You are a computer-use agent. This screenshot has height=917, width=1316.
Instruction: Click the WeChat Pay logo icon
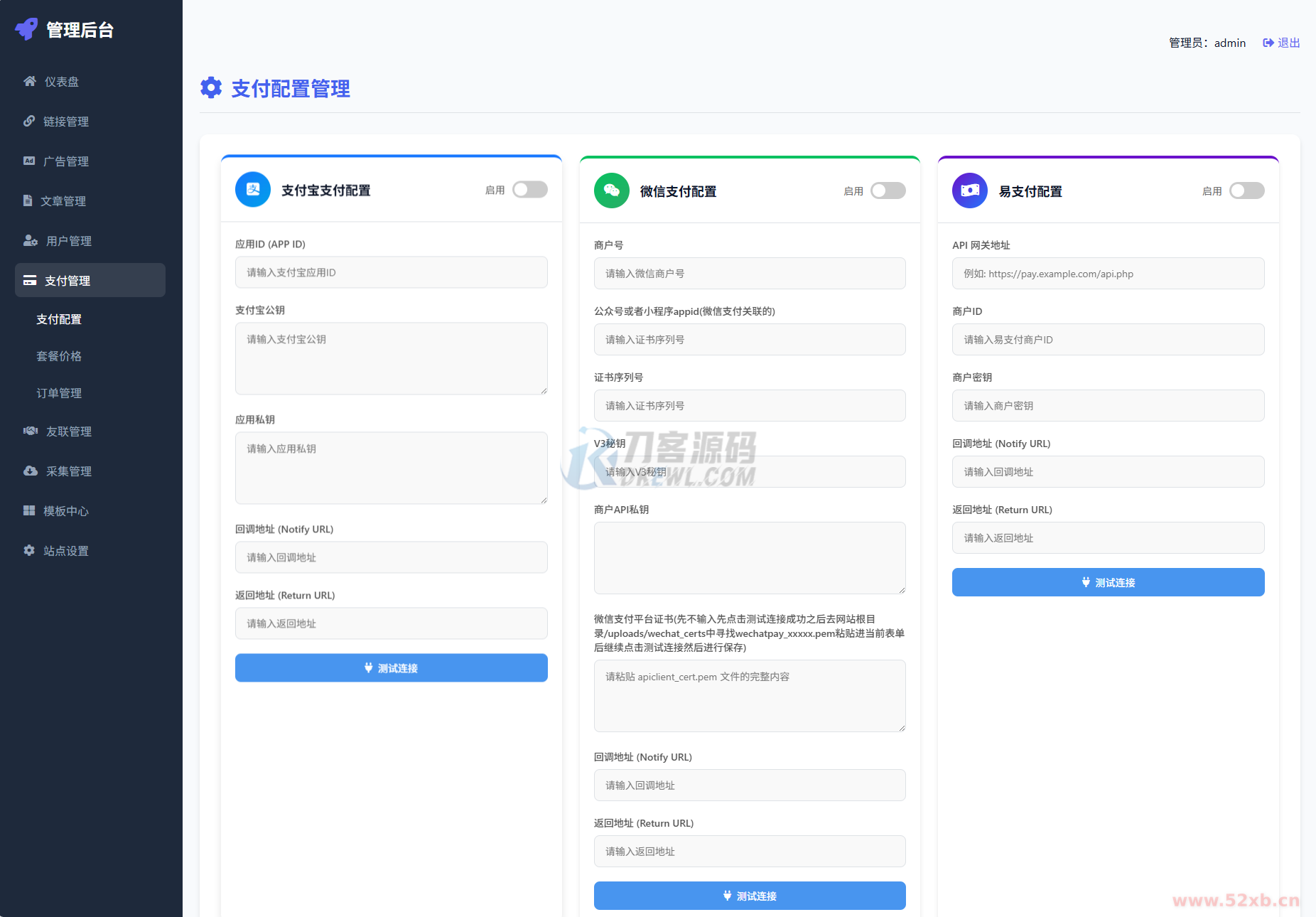click(x=611, y=191)
